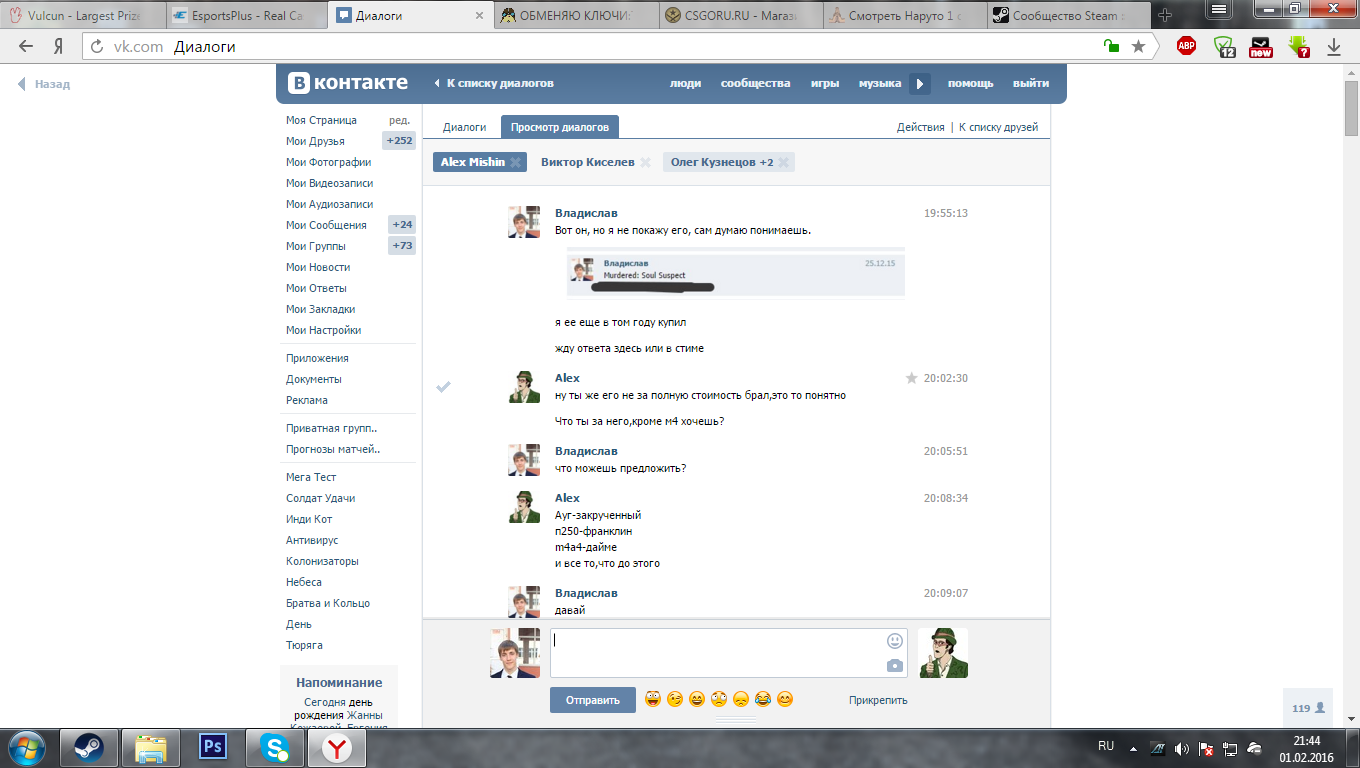Viewport: 1360px width, 768px height.
Task: Insert the crying-with-laughter emoji
Action: pyautogui.click(x=763, y=700)
